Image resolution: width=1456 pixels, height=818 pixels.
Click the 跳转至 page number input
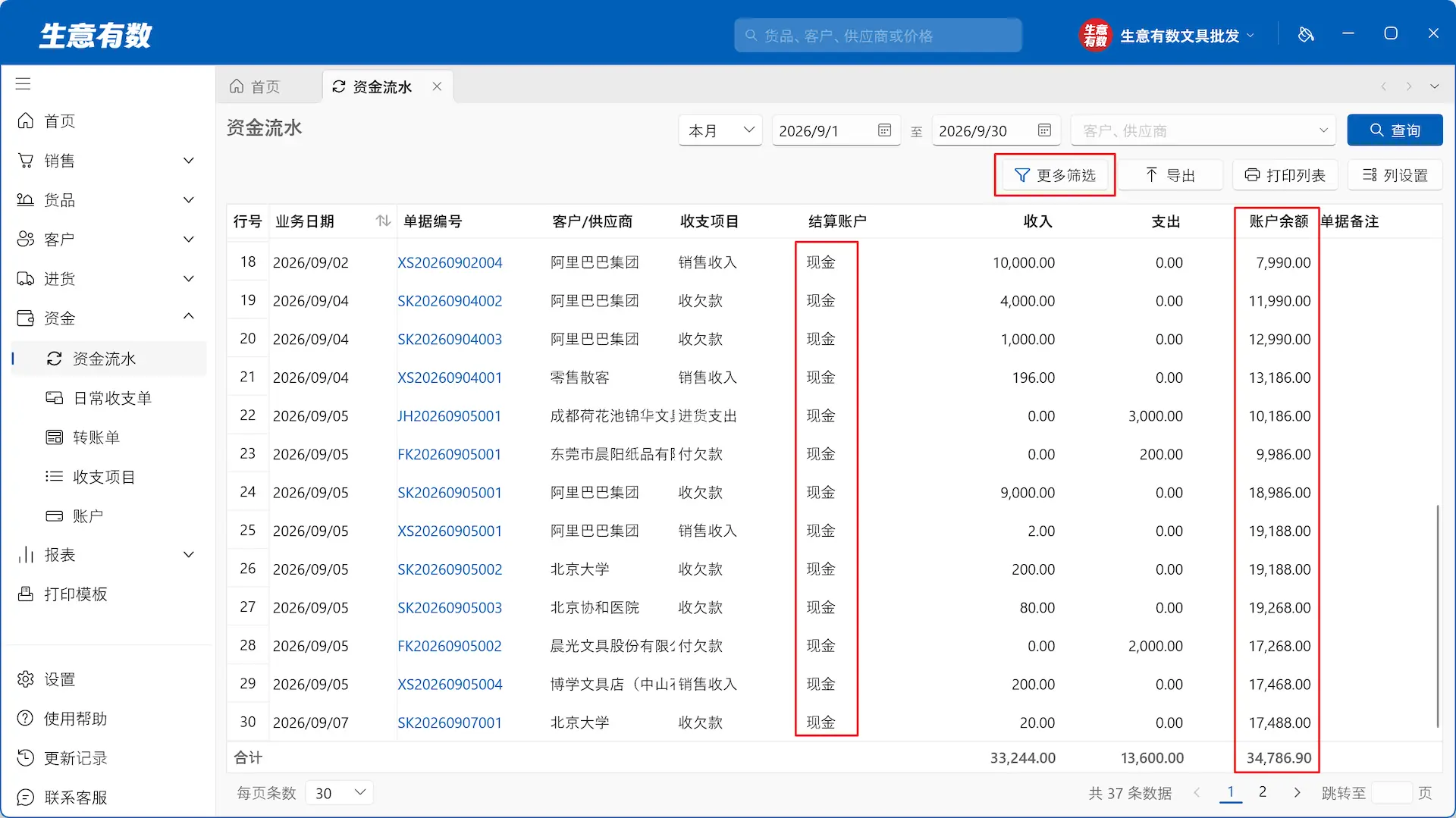coord(1392,793)
